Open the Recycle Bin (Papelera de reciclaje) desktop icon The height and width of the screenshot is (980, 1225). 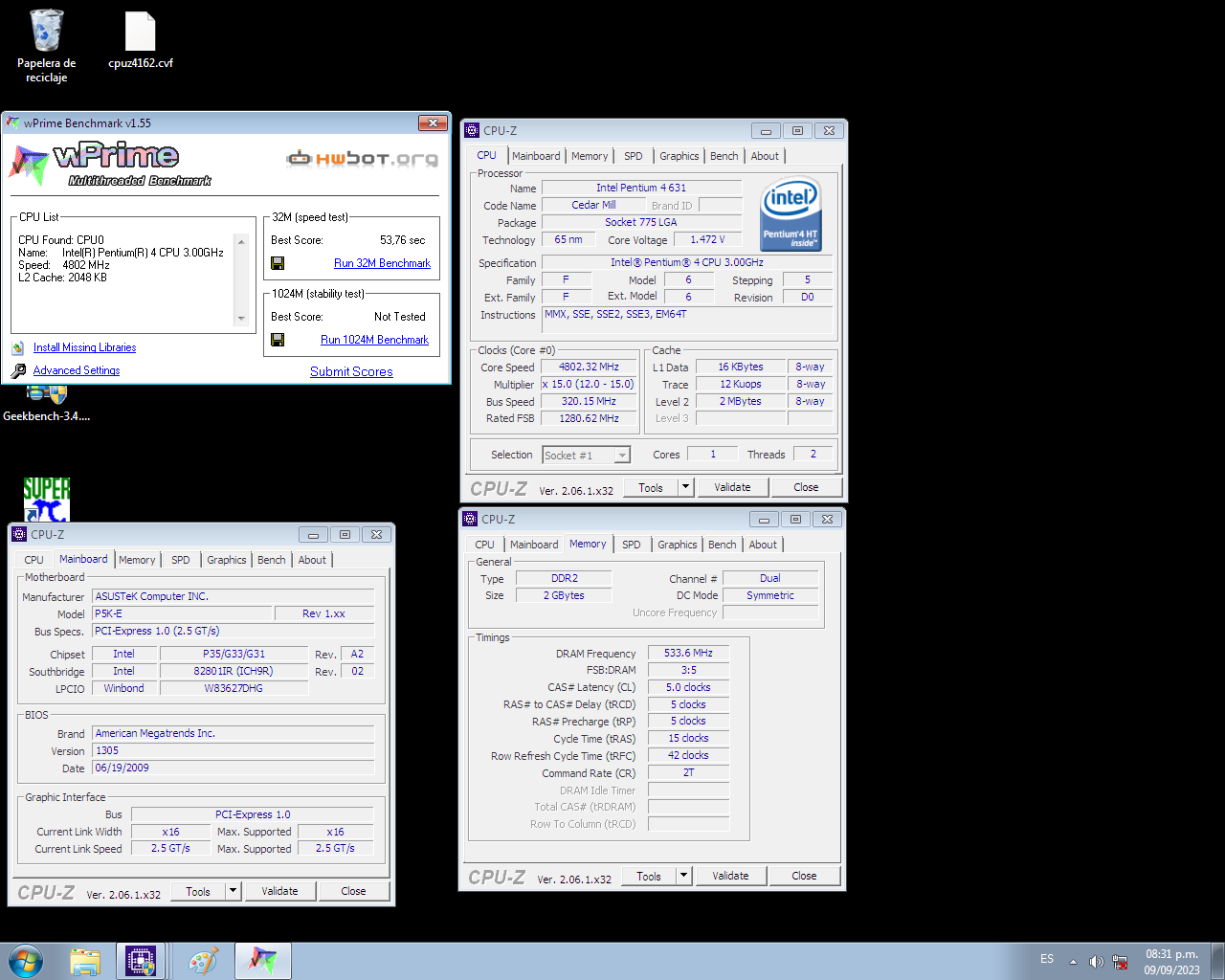pyautogui.click(x=46, y=46)
